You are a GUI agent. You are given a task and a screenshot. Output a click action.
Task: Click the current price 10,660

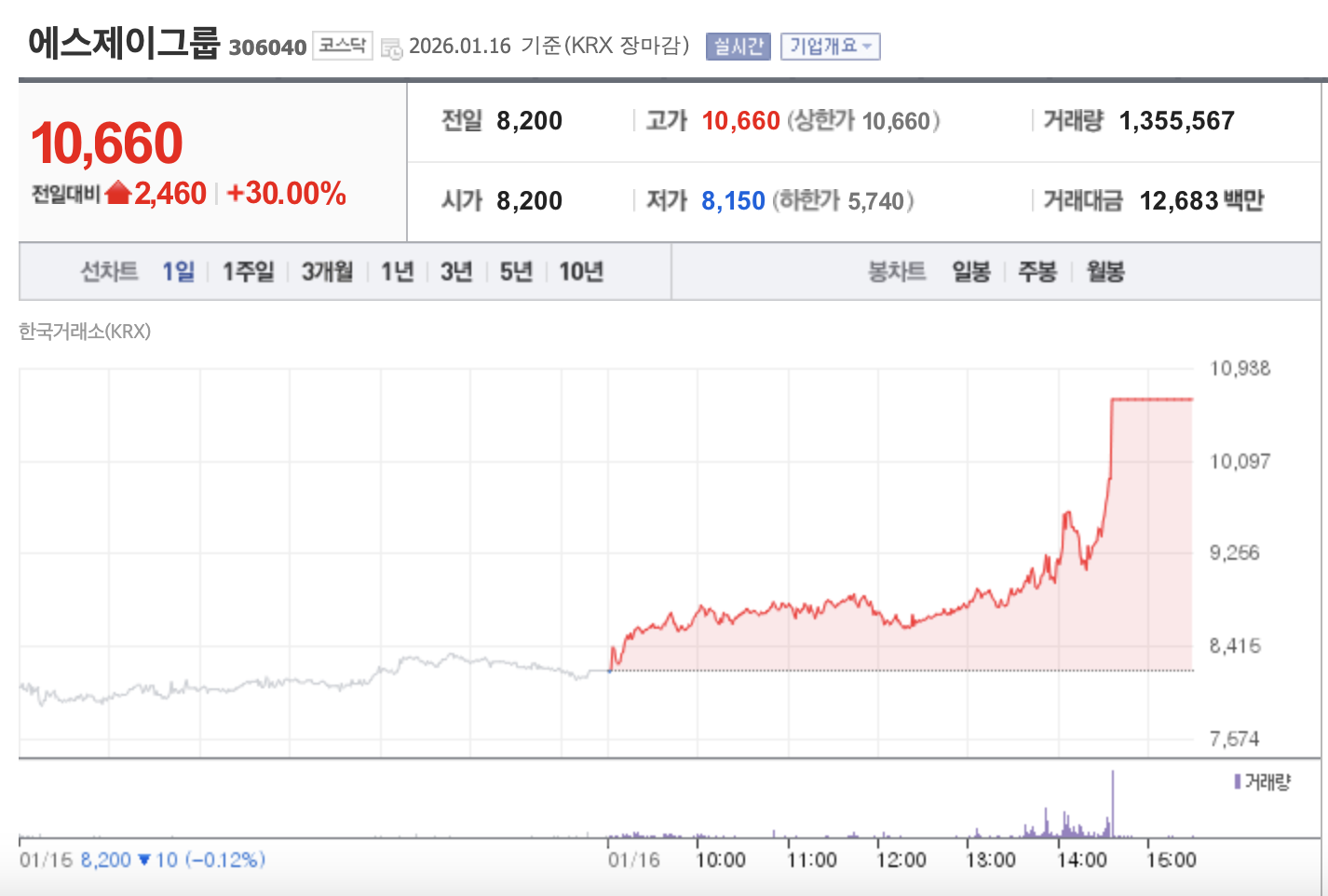click(x=107, y=143)
